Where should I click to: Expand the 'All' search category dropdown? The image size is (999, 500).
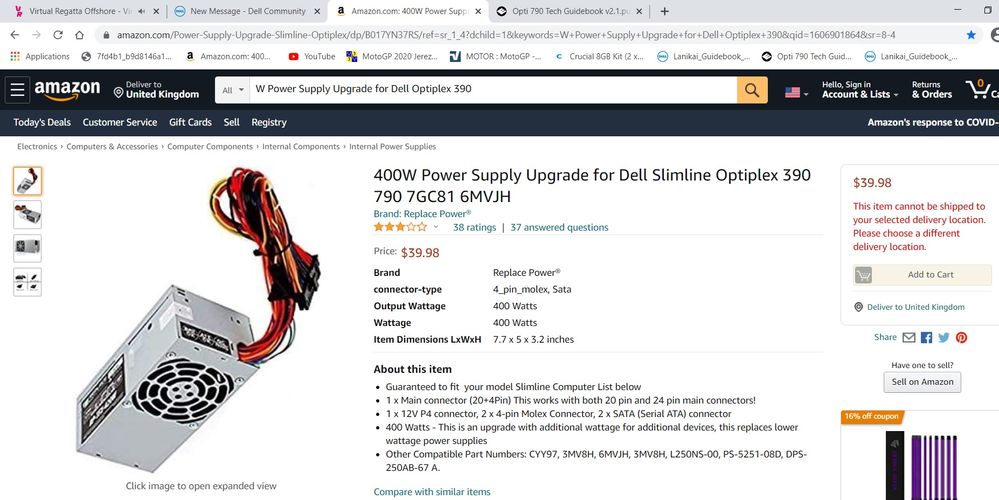(x=232, y=89)
